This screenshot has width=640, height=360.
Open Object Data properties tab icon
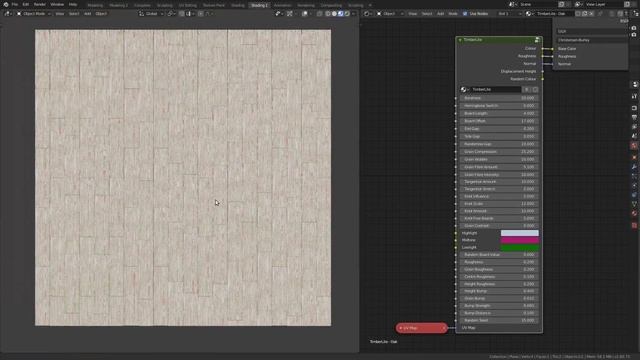pyautogui.click(x=634, y=204)
